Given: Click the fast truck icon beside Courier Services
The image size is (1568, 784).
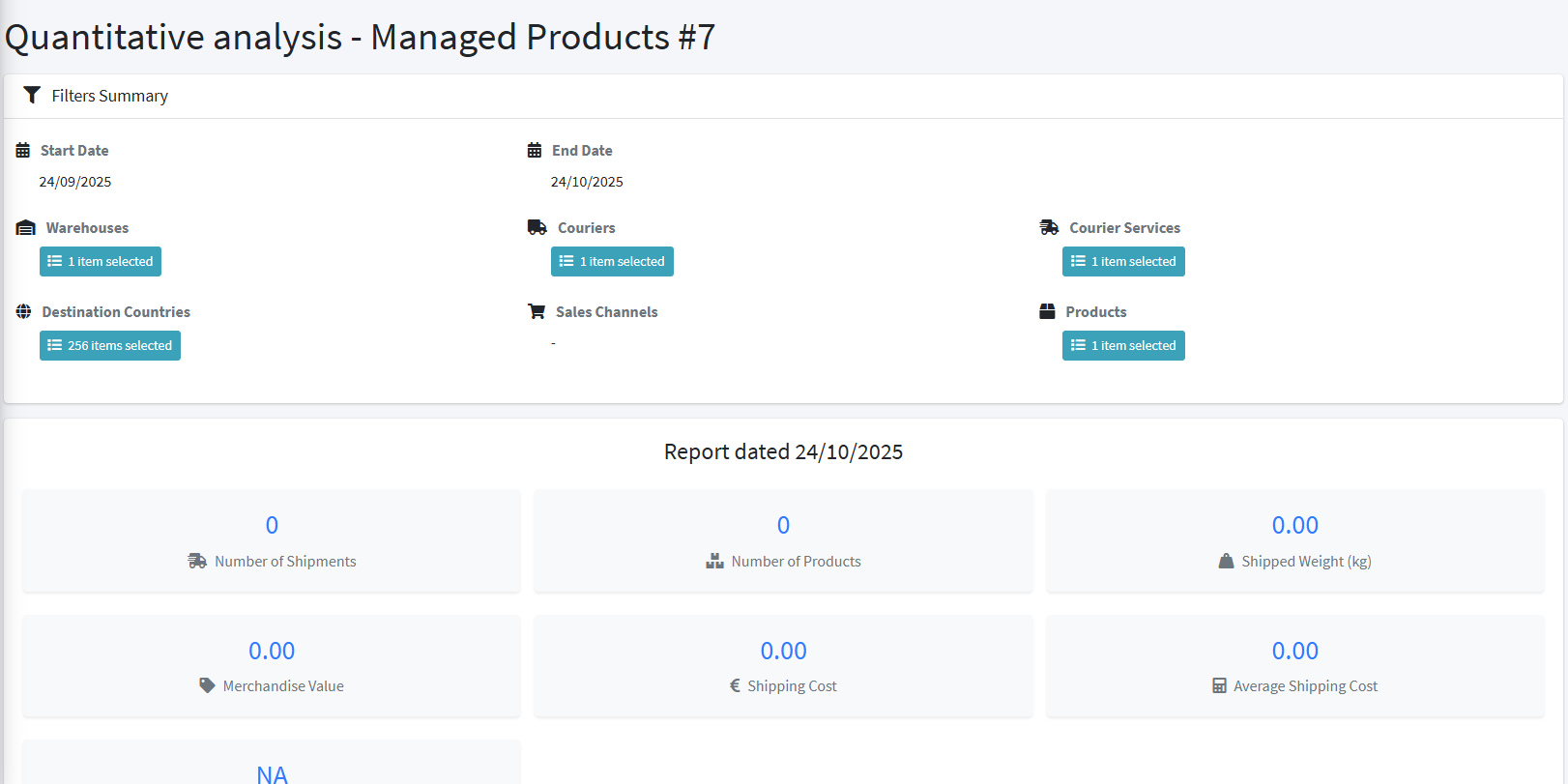Looking at the screenshot, I should (1049, 228).
